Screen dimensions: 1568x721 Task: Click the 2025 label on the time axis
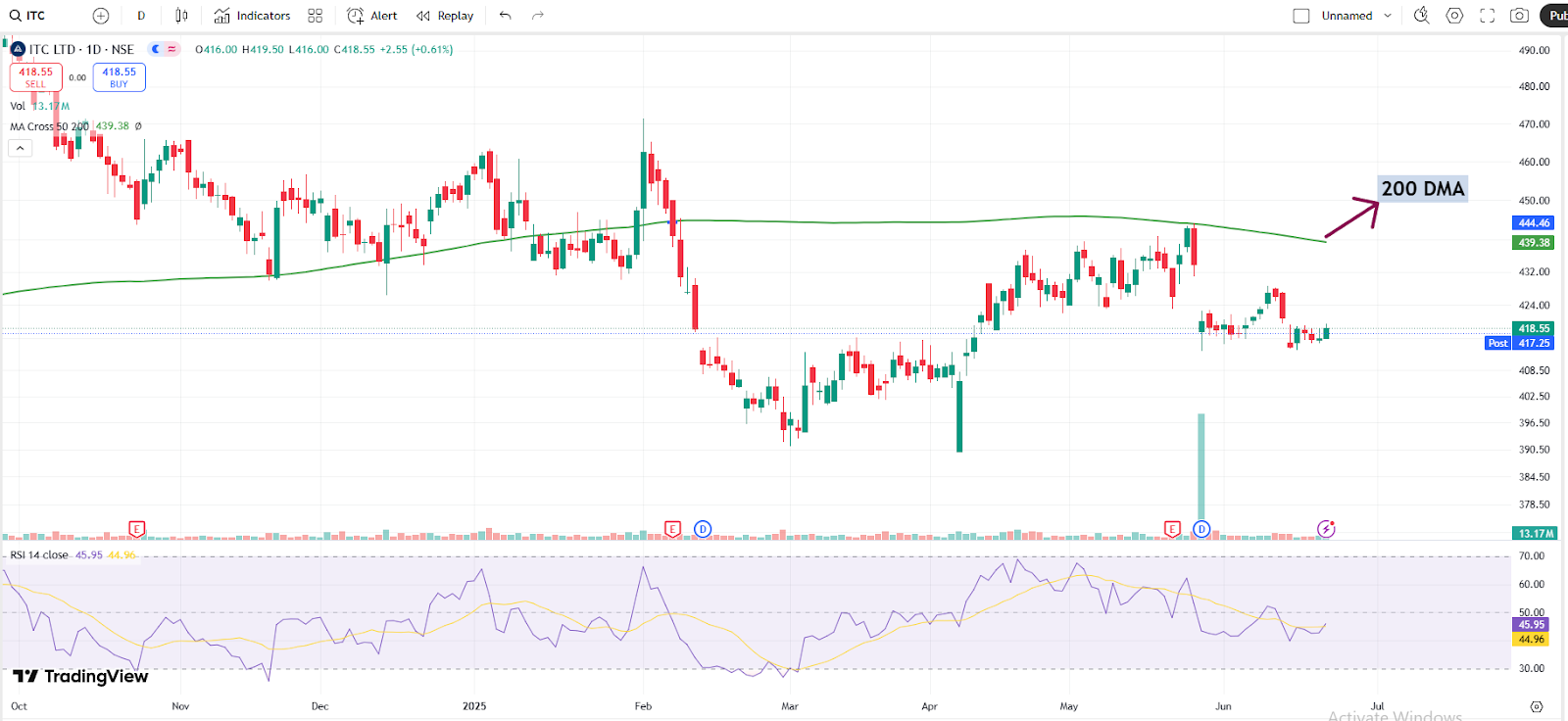(x=474, y=706)
